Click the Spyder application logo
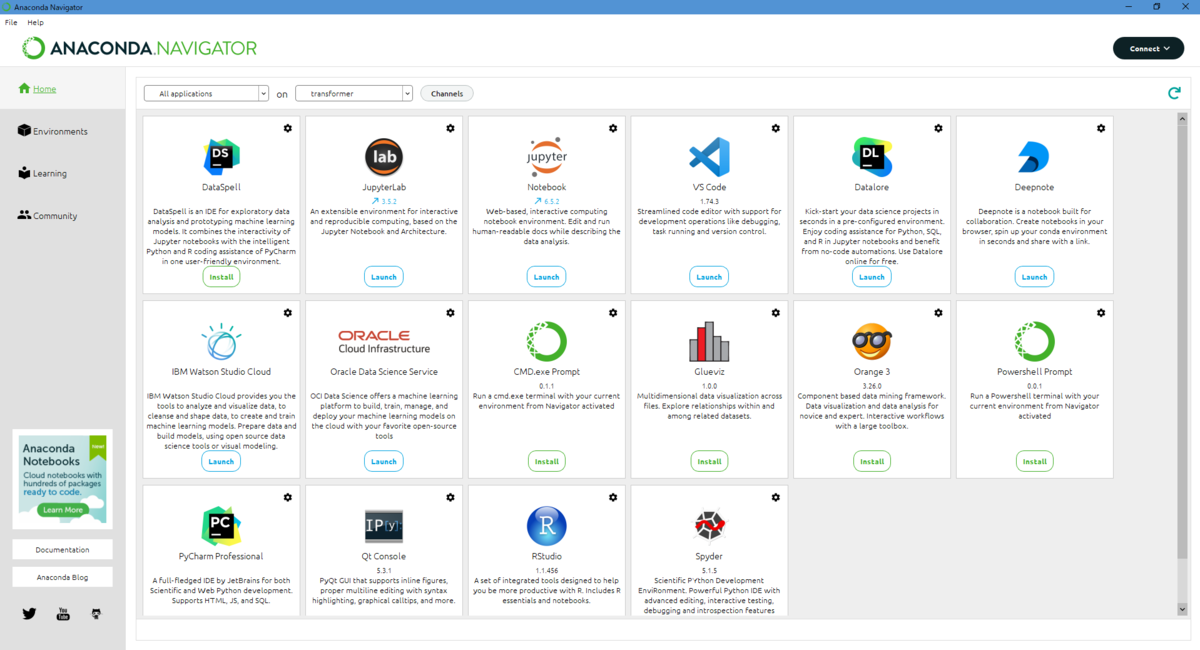The height and width of the screenshot is (650, 1200). click(x=709, y=526)
